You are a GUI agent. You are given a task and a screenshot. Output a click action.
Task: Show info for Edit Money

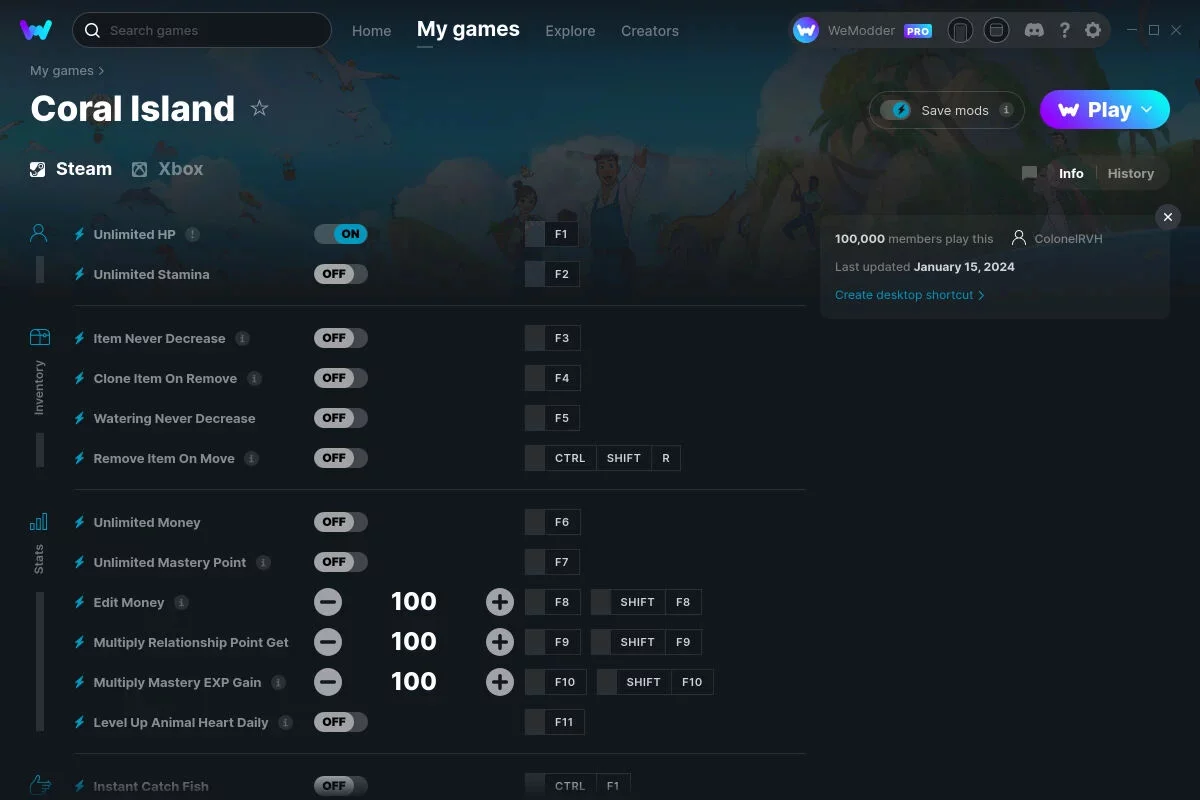[x=181, y=602]
